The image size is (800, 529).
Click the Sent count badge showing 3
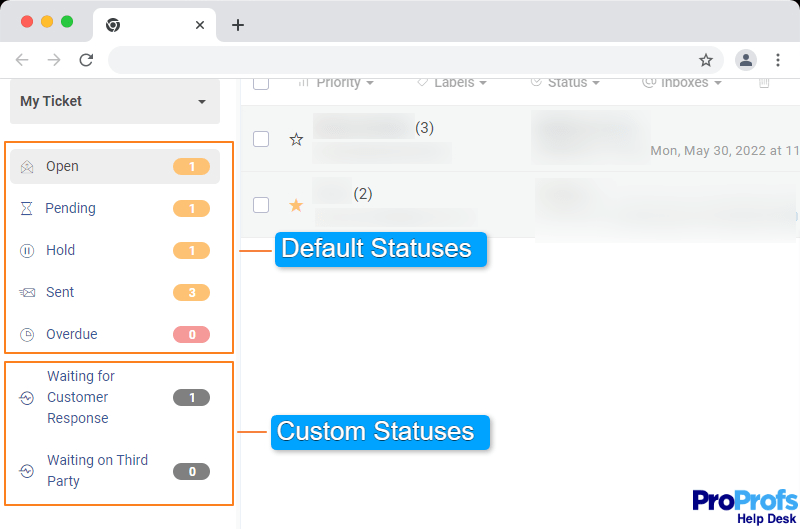pyautogui.click(x=191, y=292)
